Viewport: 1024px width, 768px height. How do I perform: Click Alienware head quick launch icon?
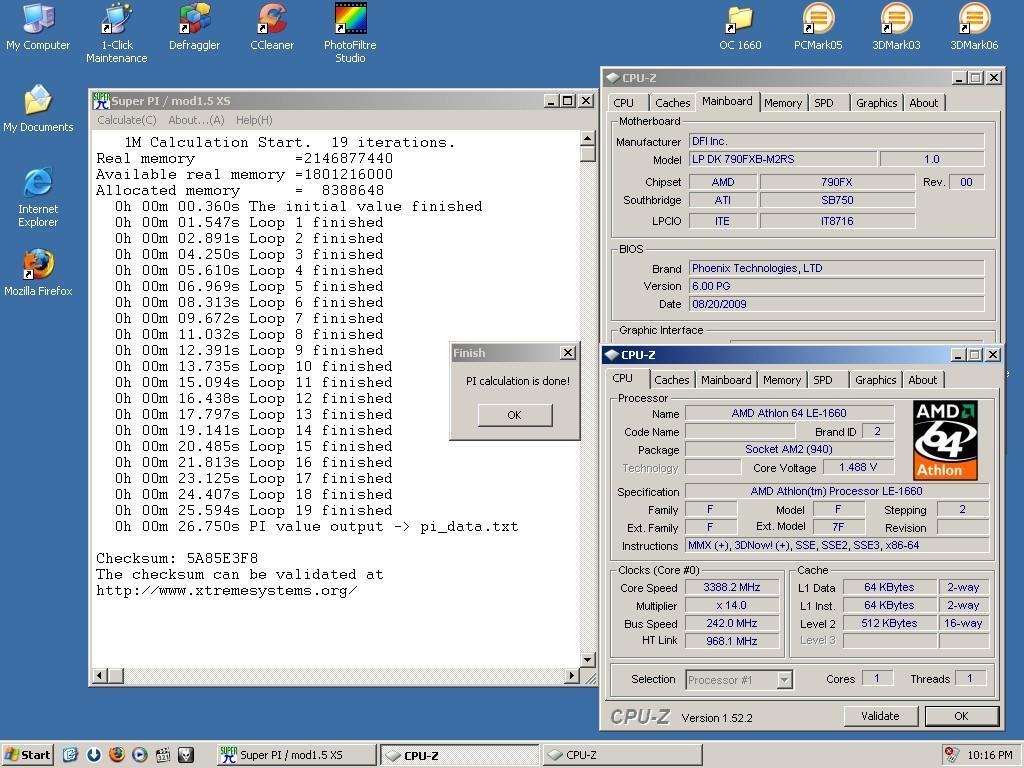[x=186, y=755]
